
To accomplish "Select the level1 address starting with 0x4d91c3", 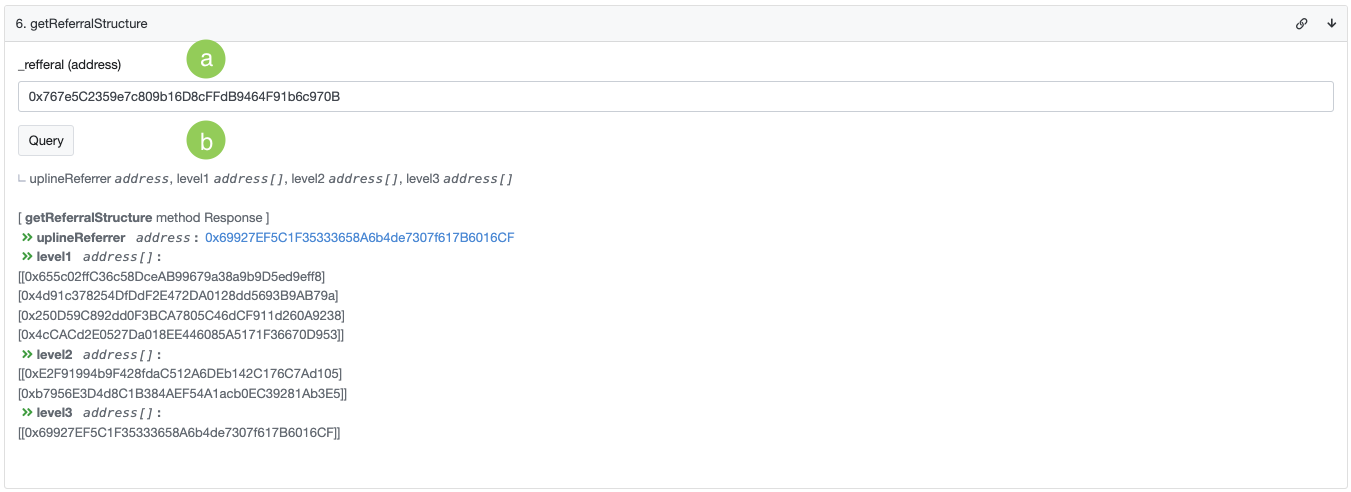I will pos(179,296).
